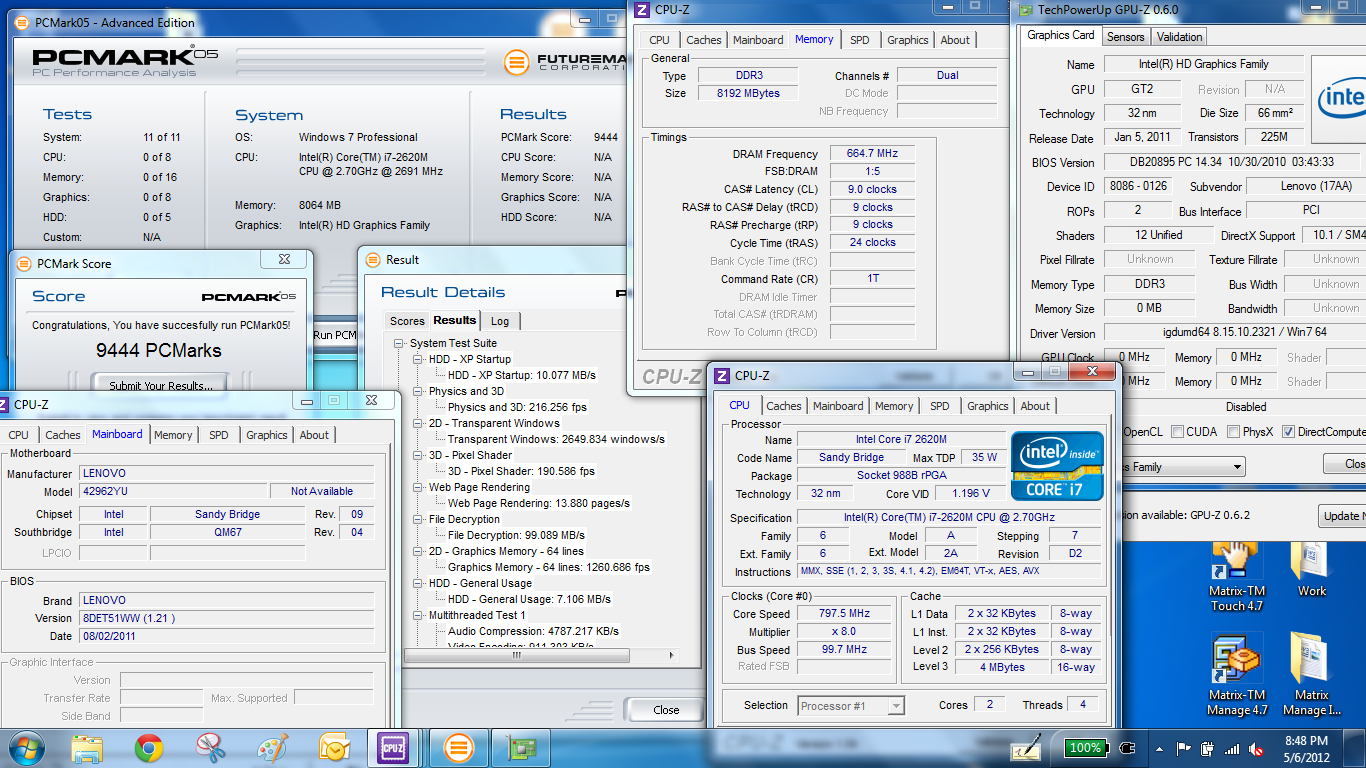Collapse the HDD - XP Startup node
The width and height of the screenshot is (1366, 768).
420,359
